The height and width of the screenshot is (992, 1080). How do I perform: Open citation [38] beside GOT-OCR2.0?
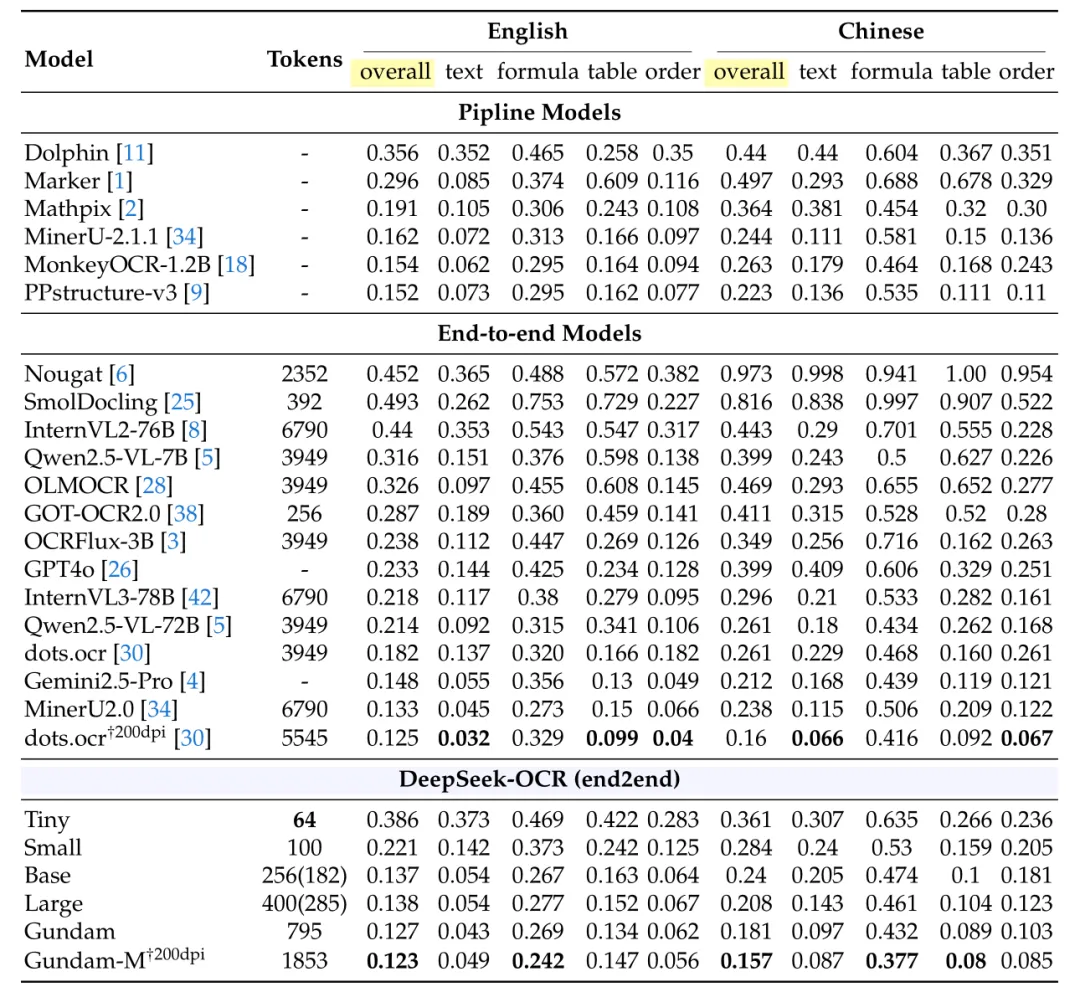click(185, 513)
